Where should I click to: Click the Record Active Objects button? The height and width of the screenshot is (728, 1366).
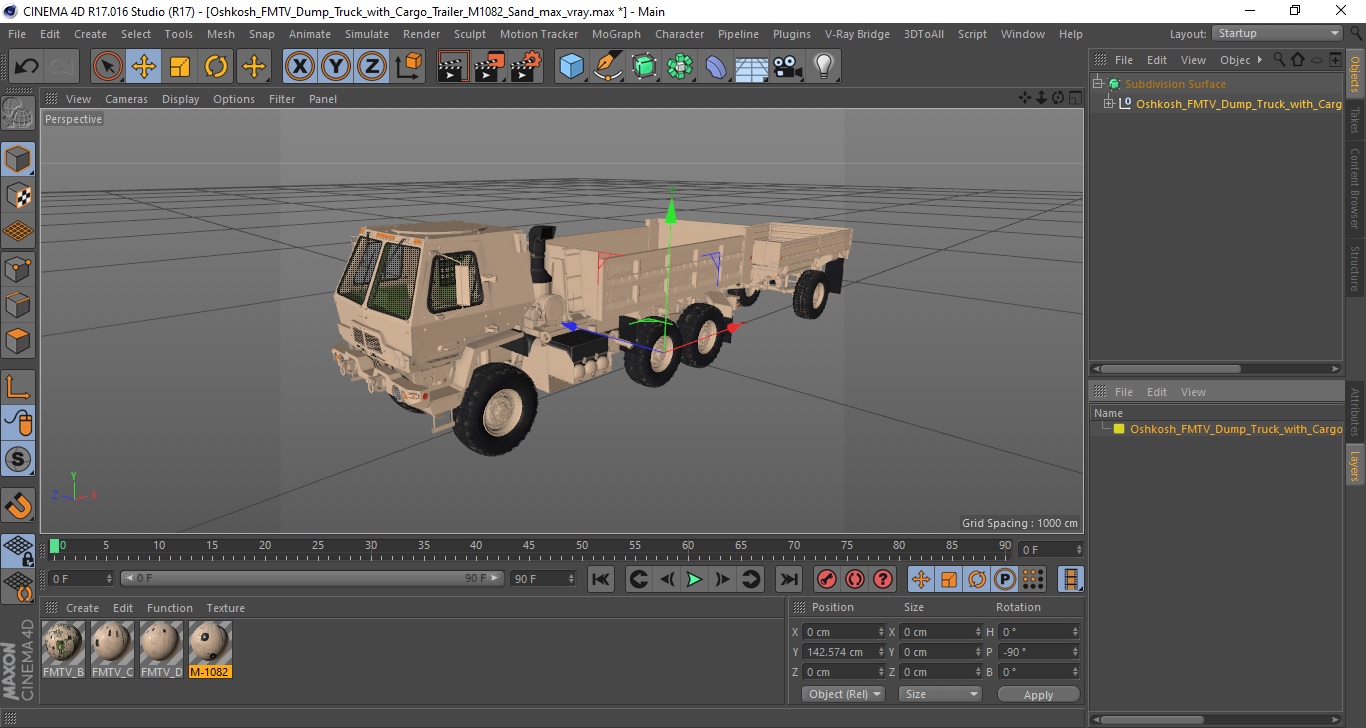tap(827, 579)
